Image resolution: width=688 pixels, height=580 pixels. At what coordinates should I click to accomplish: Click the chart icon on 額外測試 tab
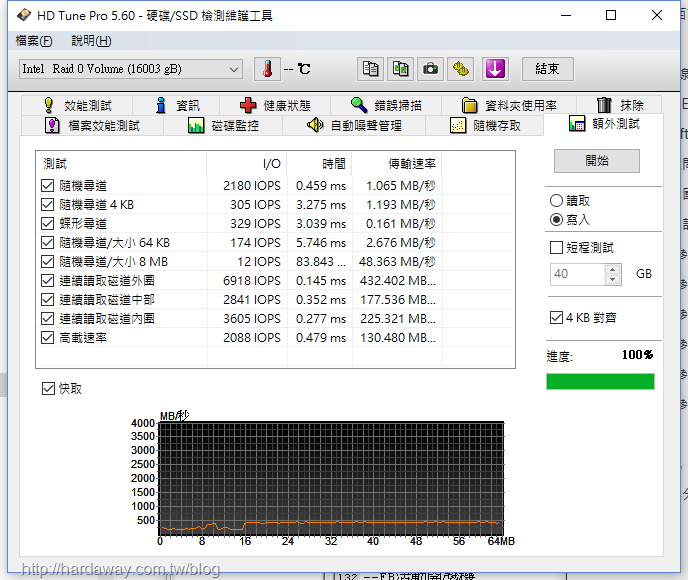click(x=577, y=123)
